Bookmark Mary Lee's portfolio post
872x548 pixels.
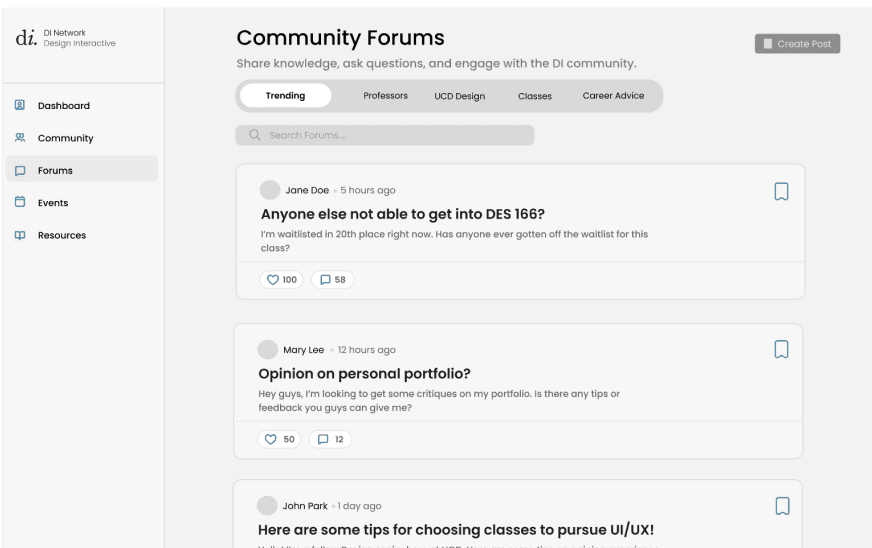click(x=781, y=349)
